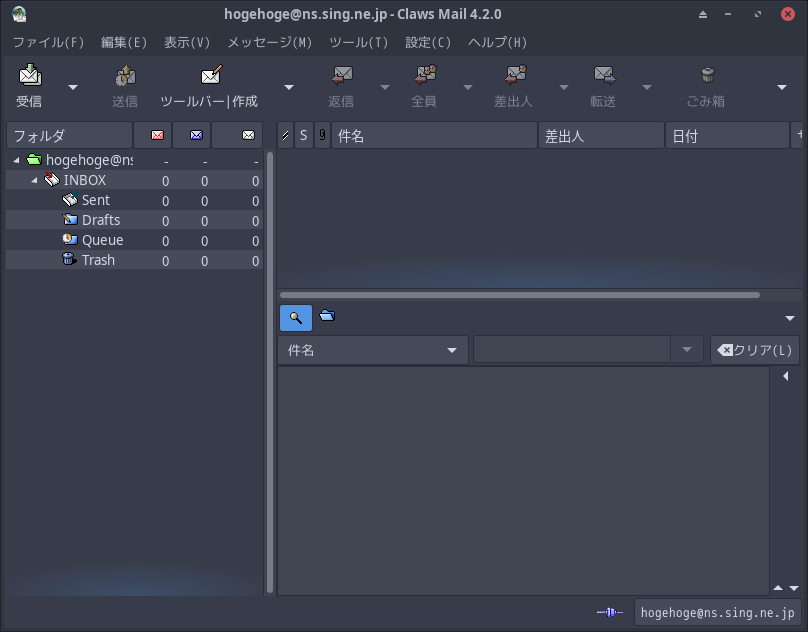Click the shade/roll-up window button in title bar

[x=703, y=14]
